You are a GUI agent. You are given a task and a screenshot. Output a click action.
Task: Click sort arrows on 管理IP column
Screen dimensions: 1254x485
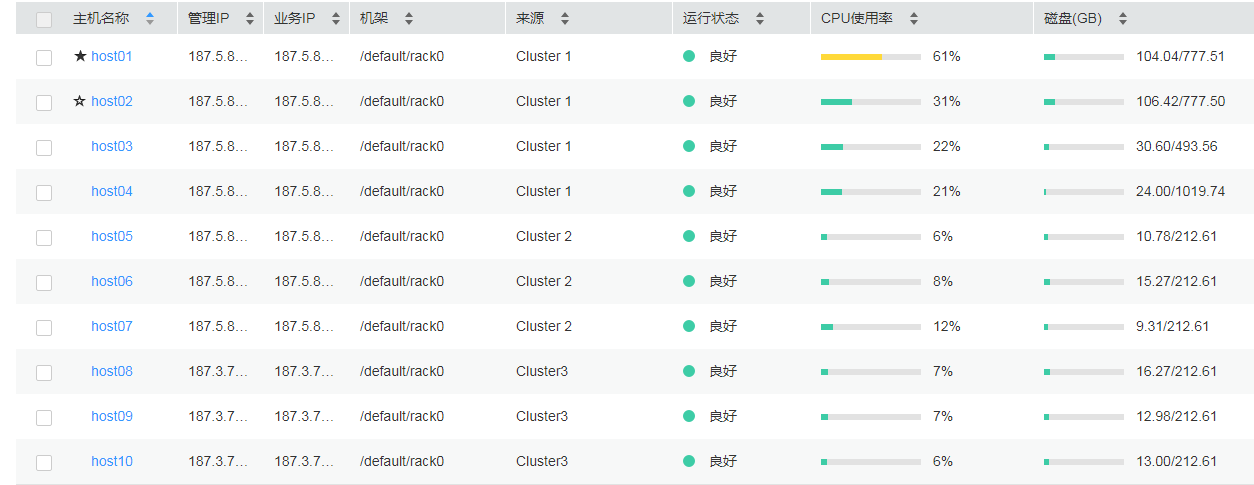249,19
